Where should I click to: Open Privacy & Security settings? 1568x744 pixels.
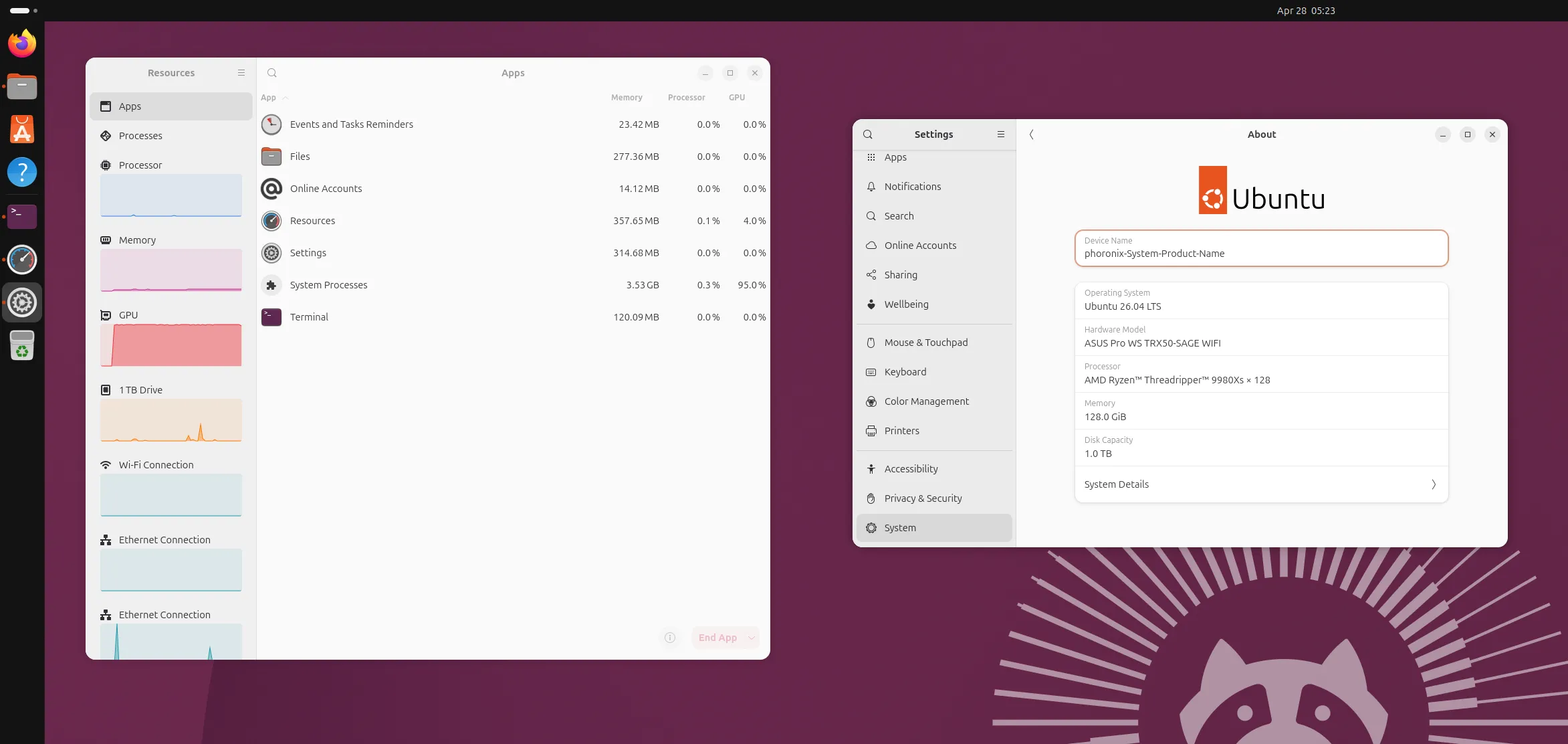point(923,498)
